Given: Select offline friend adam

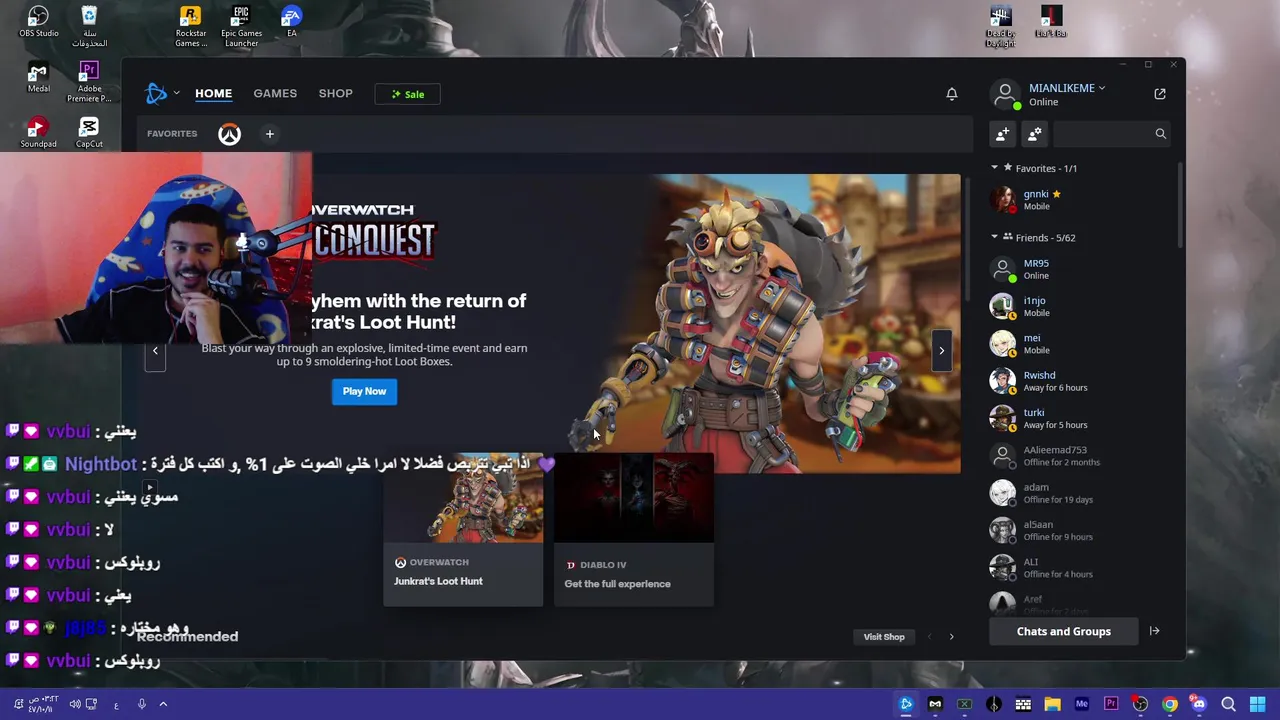Looking at the screenshot, I should point(1080,493).
